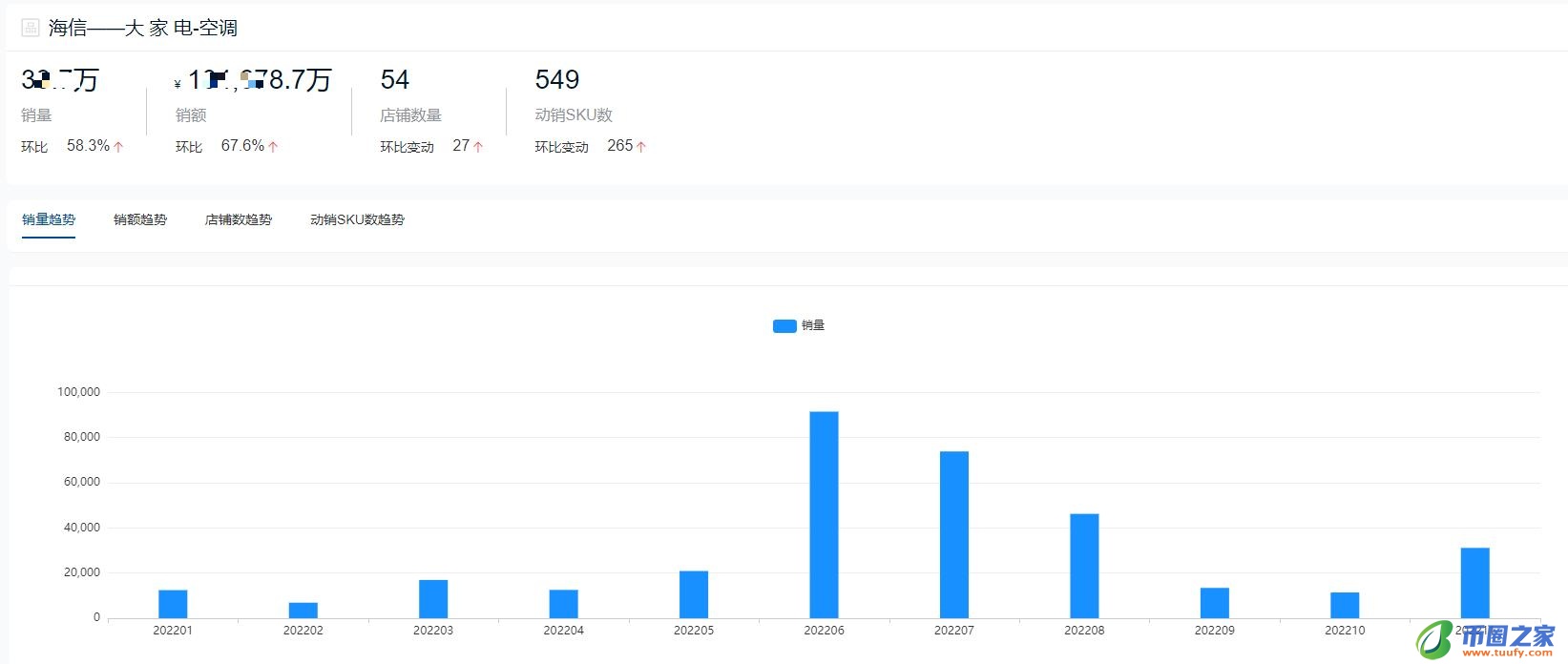The width and height of the screenshot is (1568, 664).
Task: Click the 54 store count value
Action: pyautogui.click(x=395, y=79)
